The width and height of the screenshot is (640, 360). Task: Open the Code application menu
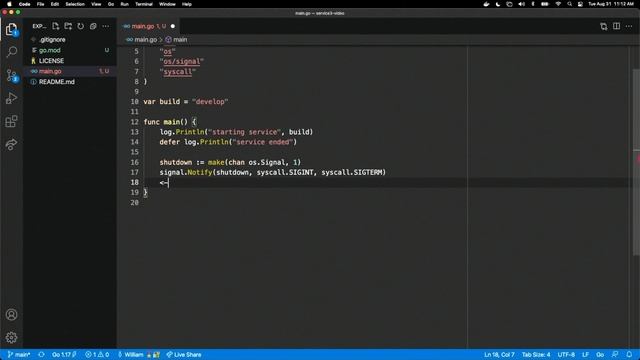24,4
